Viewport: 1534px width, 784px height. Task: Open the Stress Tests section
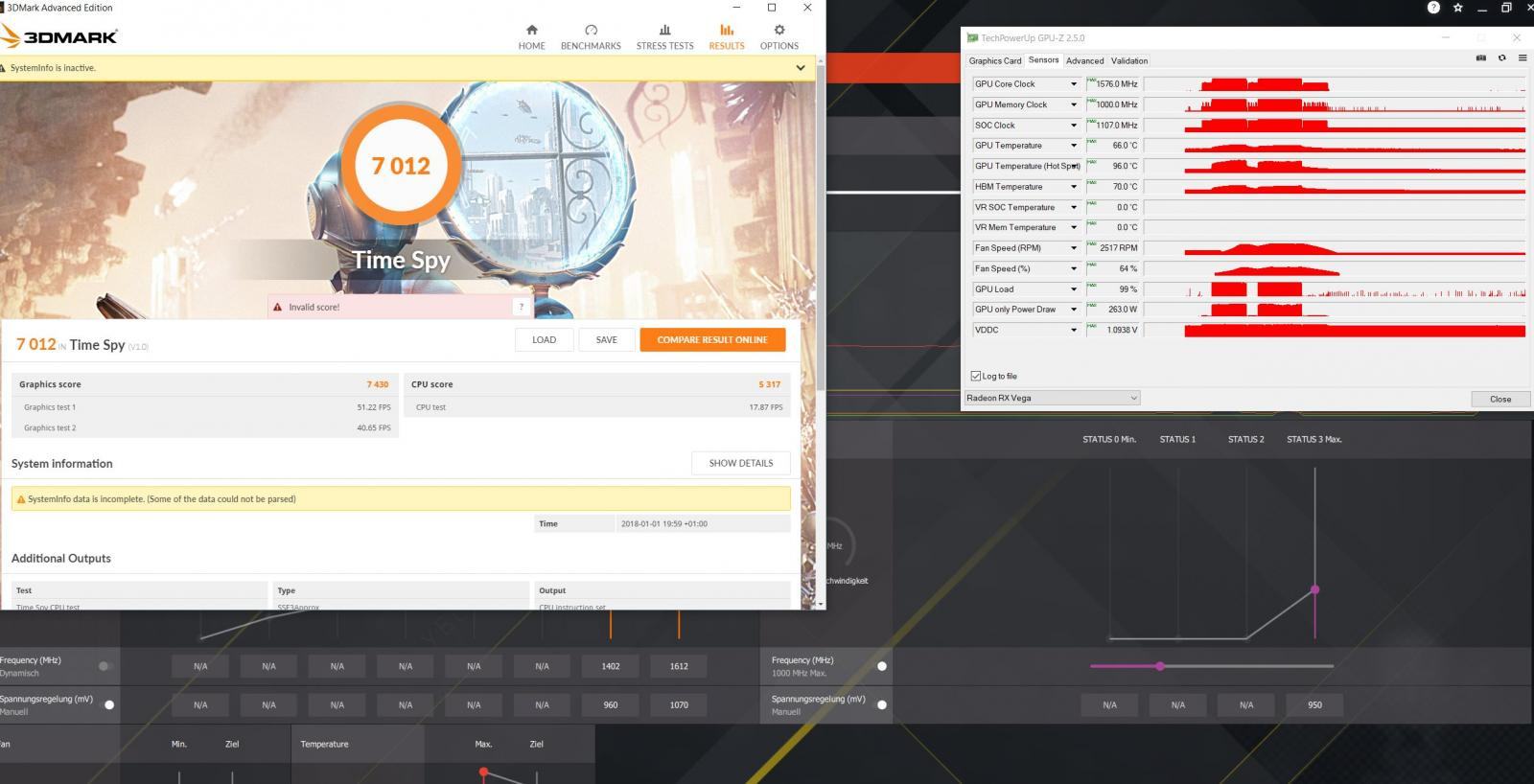664,37
